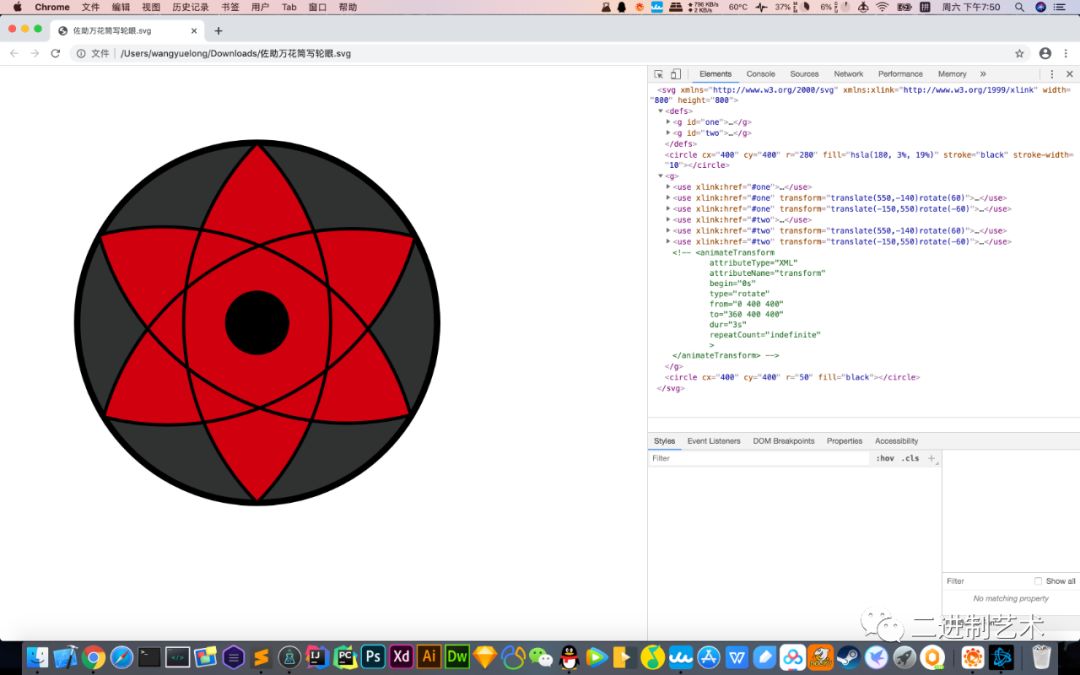Launch PyCharm from the Dock
This screenshot has width=1080, height=675.
point(344,656)
